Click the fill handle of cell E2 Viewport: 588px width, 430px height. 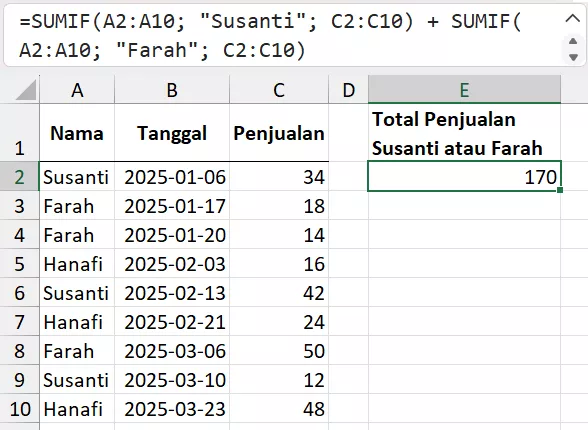[560, 190]
